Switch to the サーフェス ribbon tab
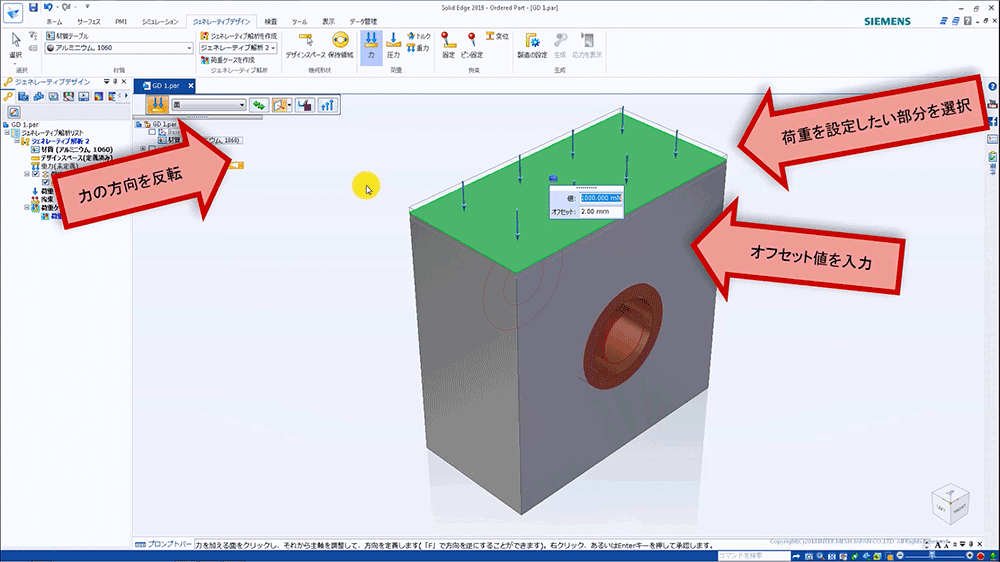Screen dimensions: 1000x562 (x=89, y=22)
